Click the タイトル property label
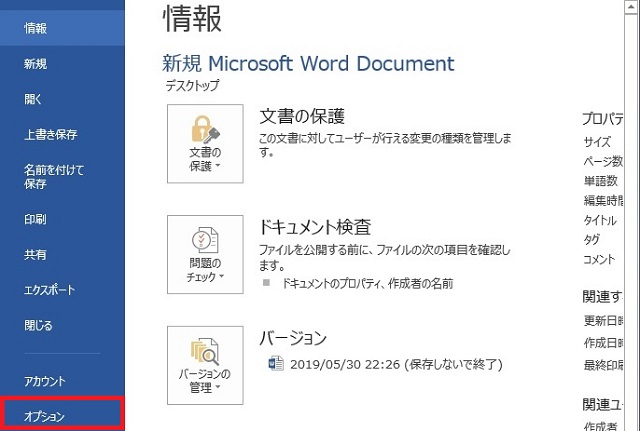The image size is (640, 431). [600, 220]
